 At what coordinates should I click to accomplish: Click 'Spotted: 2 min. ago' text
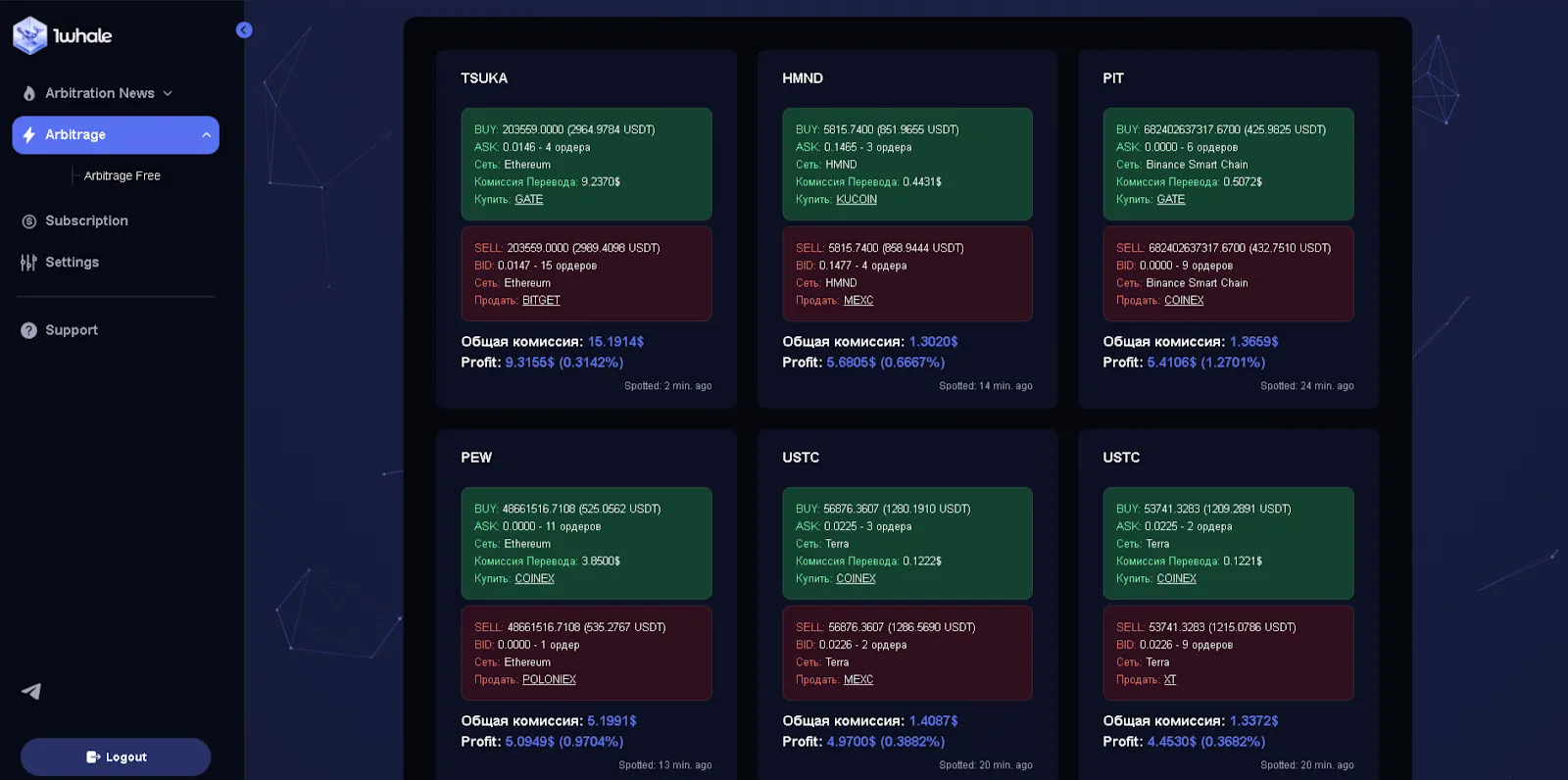click(x=668, y=386)
